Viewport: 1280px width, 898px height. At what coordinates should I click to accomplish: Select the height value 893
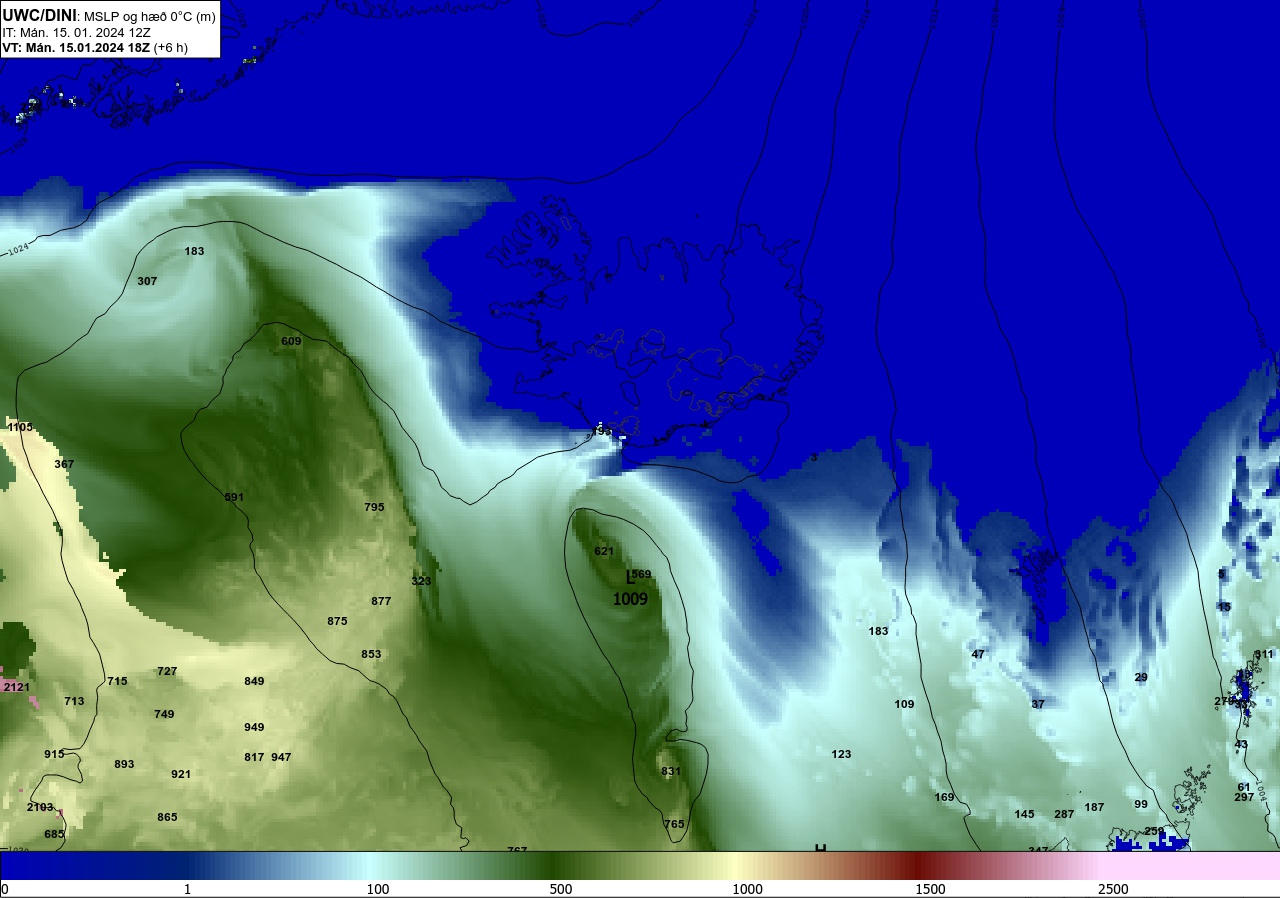coord(124,764)
